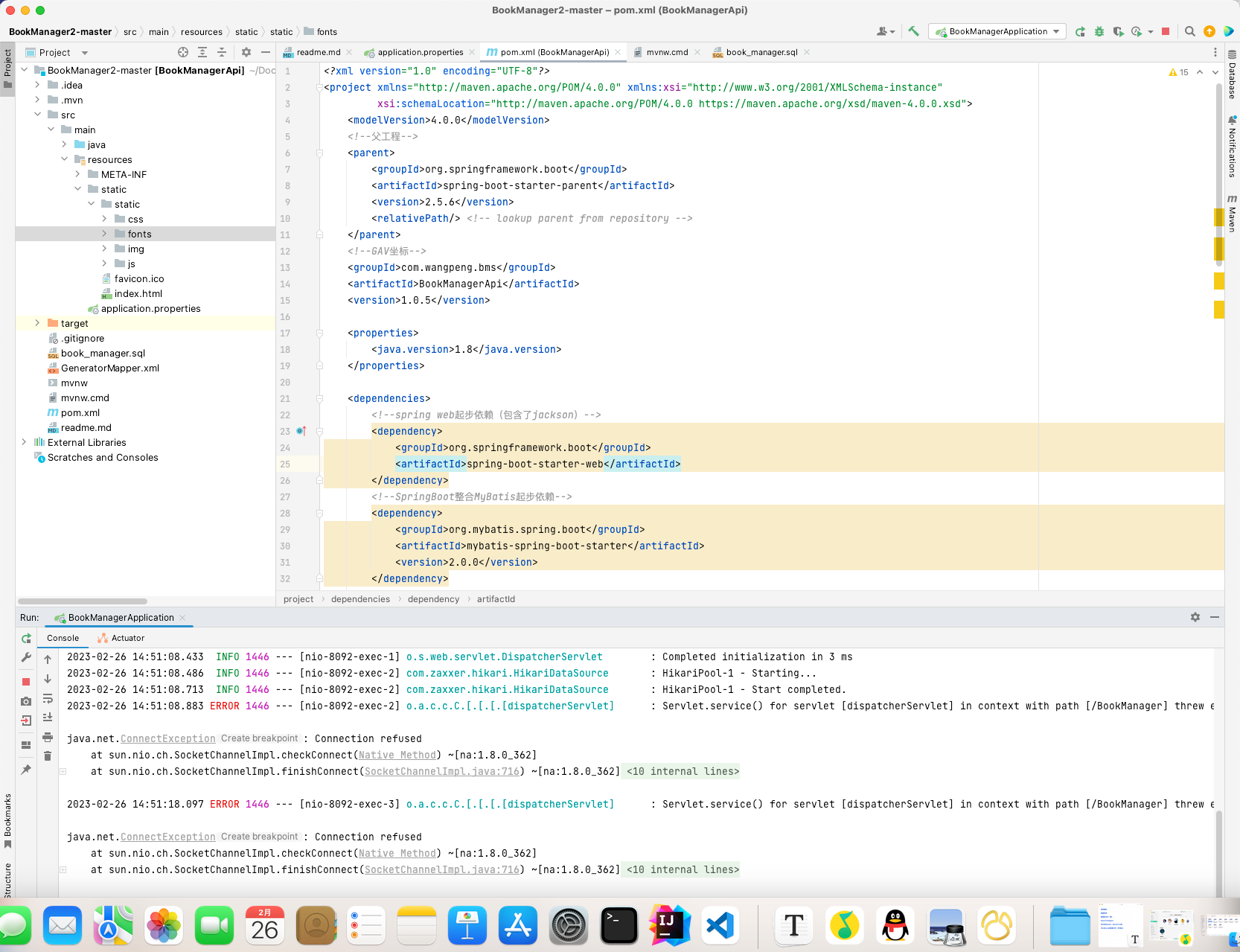Screen dimensions: 1240x952
Task: Click dependencies in editor breadcrumb
Action: coord(360,599)
